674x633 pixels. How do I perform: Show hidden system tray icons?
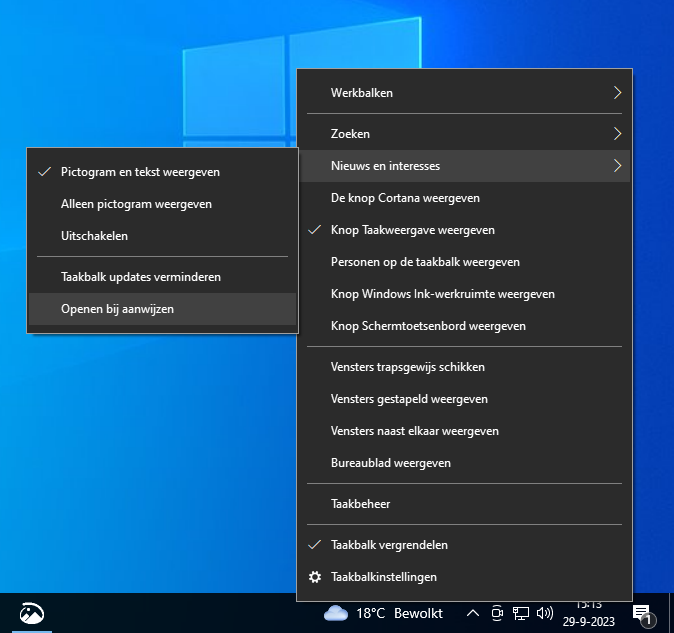pos(473,613)
